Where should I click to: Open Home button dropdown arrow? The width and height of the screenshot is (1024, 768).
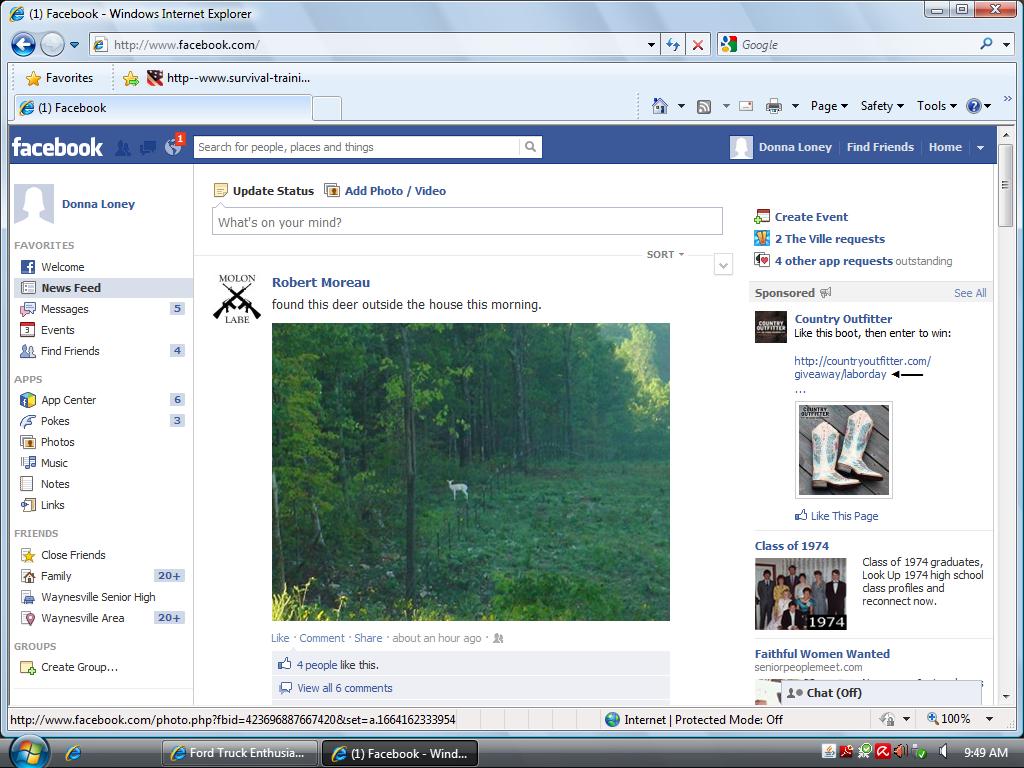point(681,106)
